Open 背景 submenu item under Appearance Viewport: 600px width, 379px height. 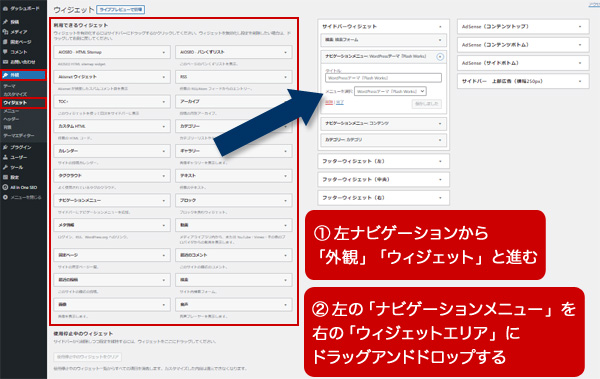[x=8, y=127]
